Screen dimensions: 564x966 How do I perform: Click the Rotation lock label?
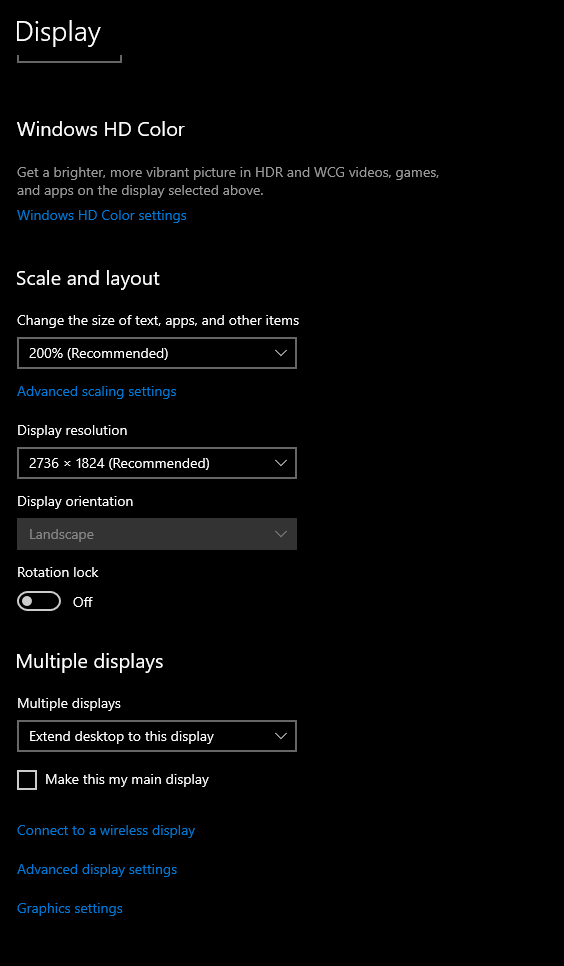point(58,572)
